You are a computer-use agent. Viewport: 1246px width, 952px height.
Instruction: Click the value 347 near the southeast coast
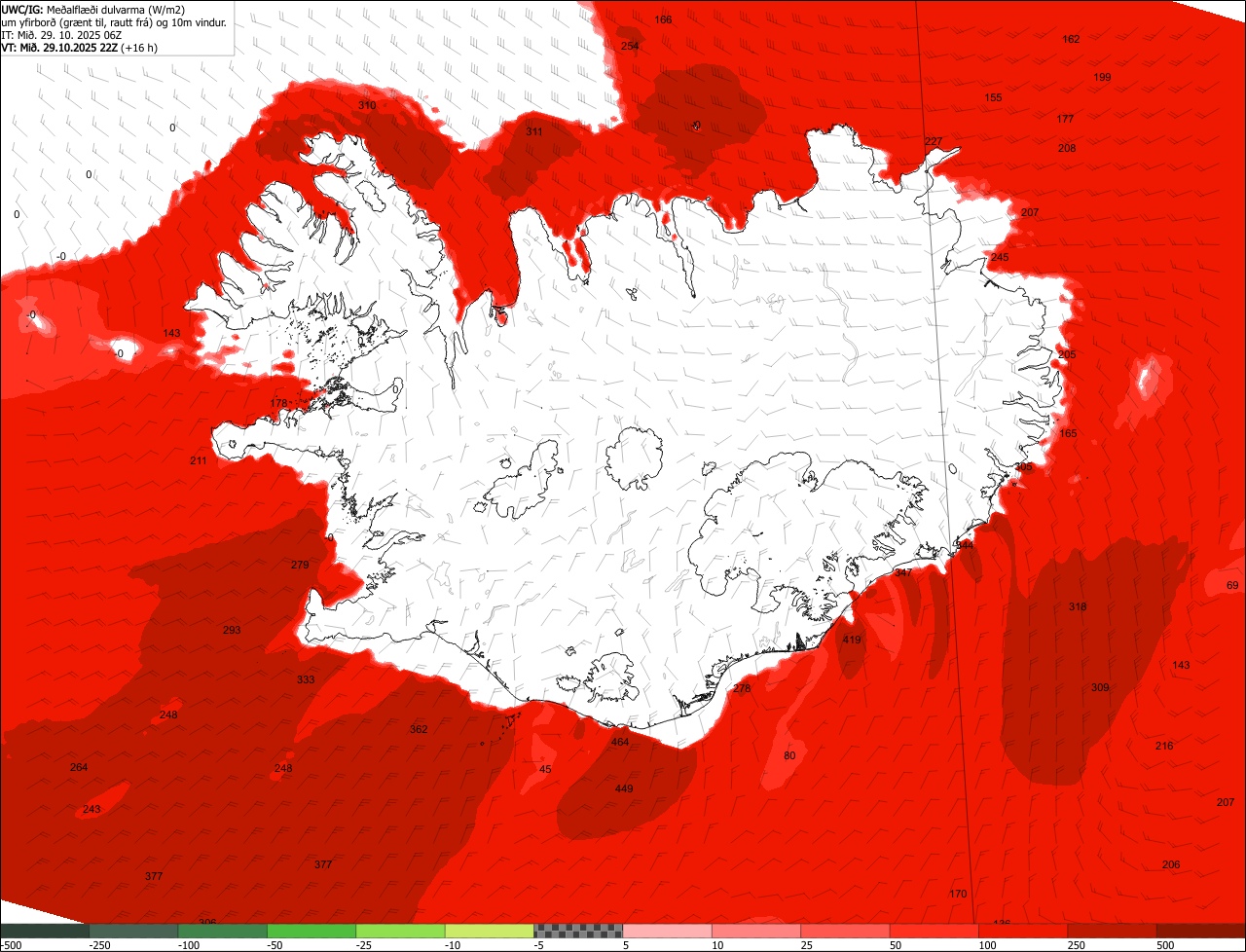[903, 572]
